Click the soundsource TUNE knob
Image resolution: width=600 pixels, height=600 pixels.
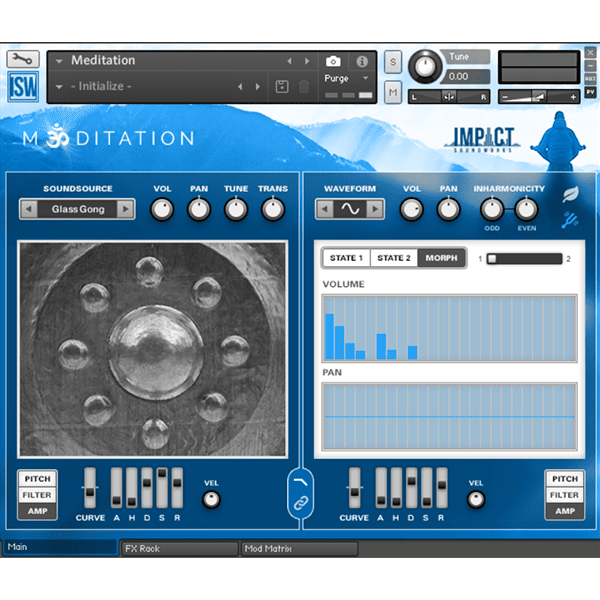(236, 210)
